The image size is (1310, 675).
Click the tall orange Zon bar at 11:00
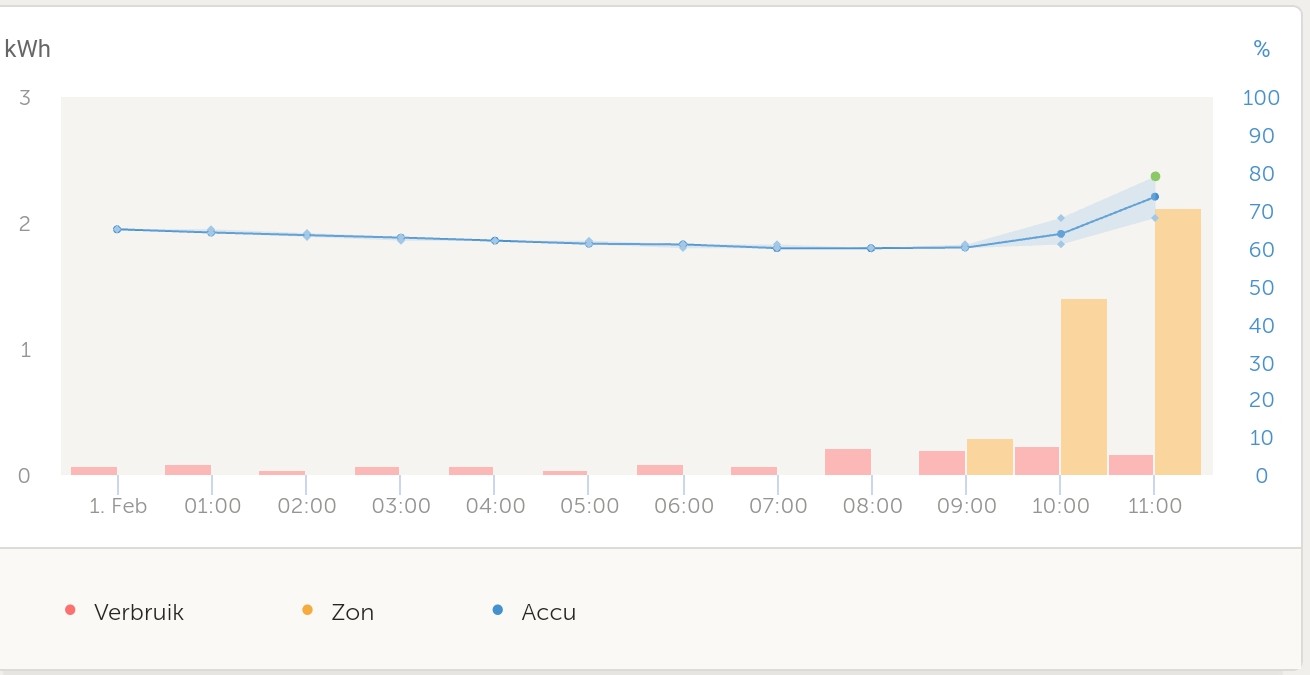1178,342
